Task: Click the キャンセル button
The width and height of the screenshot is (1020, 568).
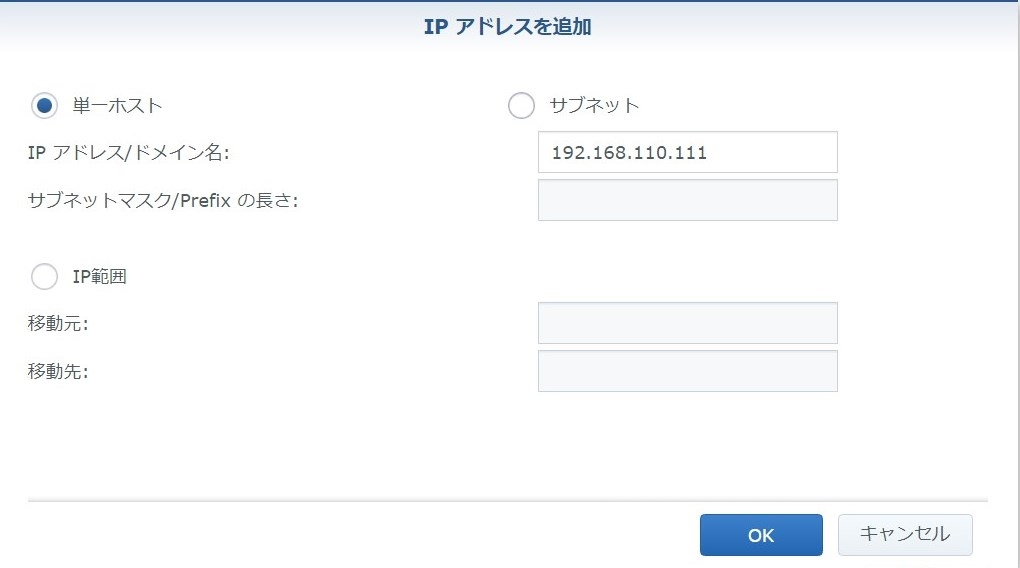Action: click(x=904, y=535)
